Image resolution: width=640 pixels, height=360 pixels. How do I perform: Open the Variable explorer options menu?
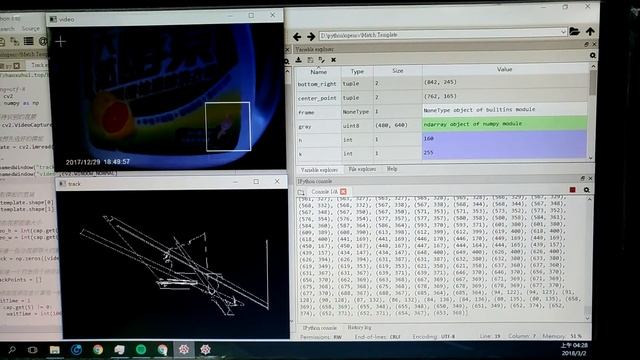(x=593, y=55)
